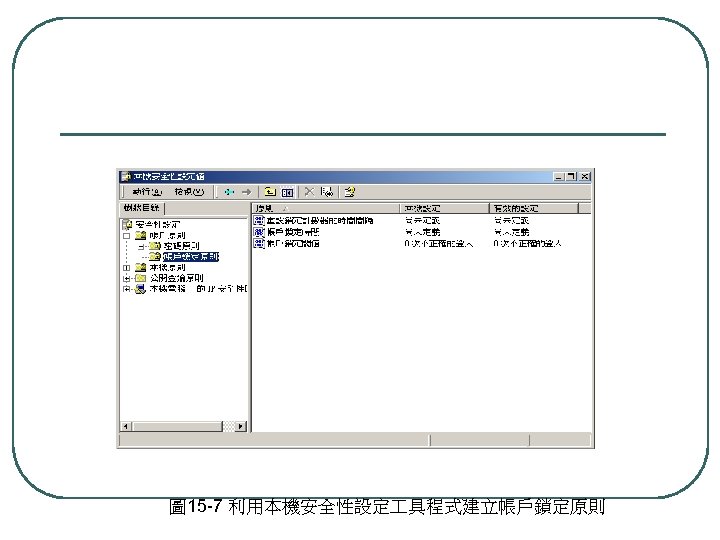Toggle the show/hide console tree icon

click(x=287, y=192)
